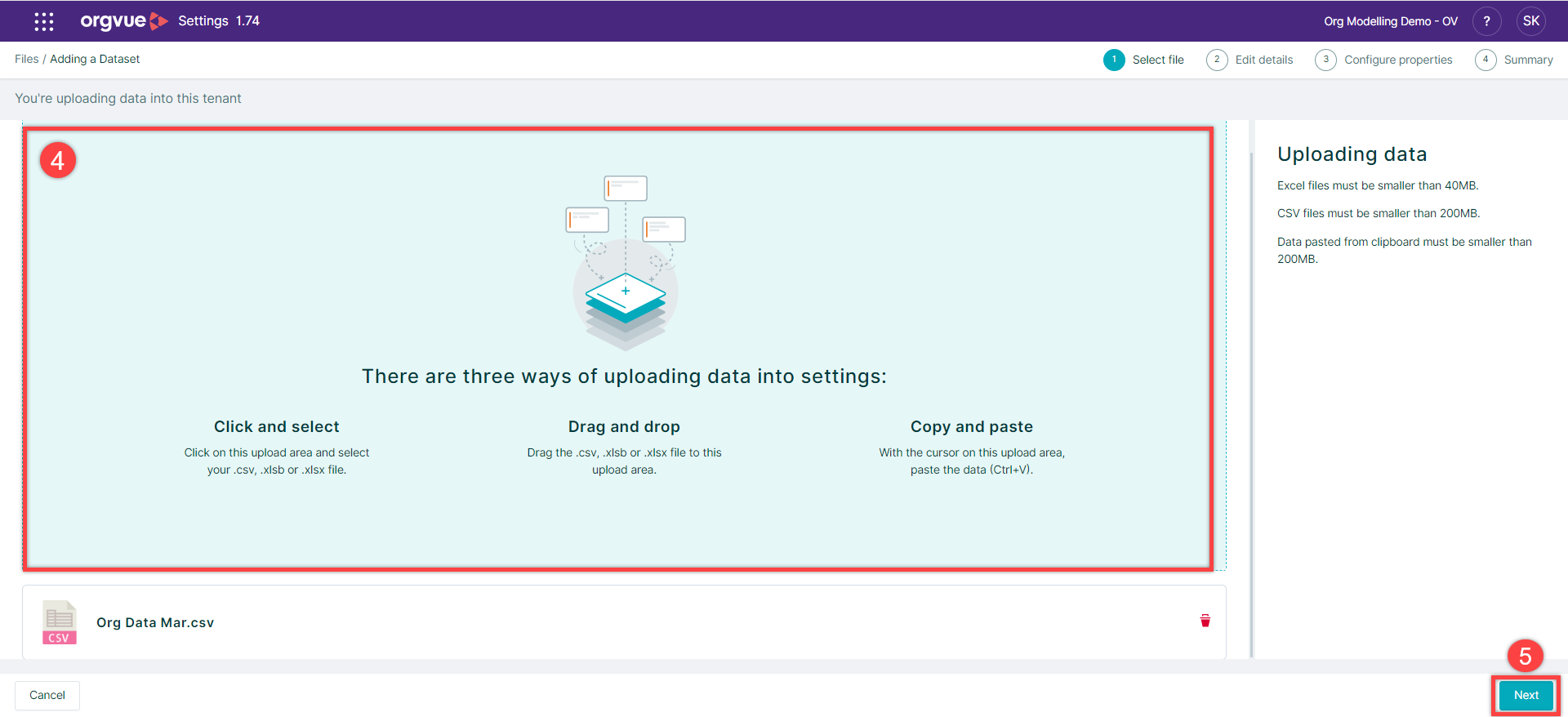Go to step 4 Summary
Image resolution: width=1568 pixels, height=717 pixels.
pos(1514,60)
